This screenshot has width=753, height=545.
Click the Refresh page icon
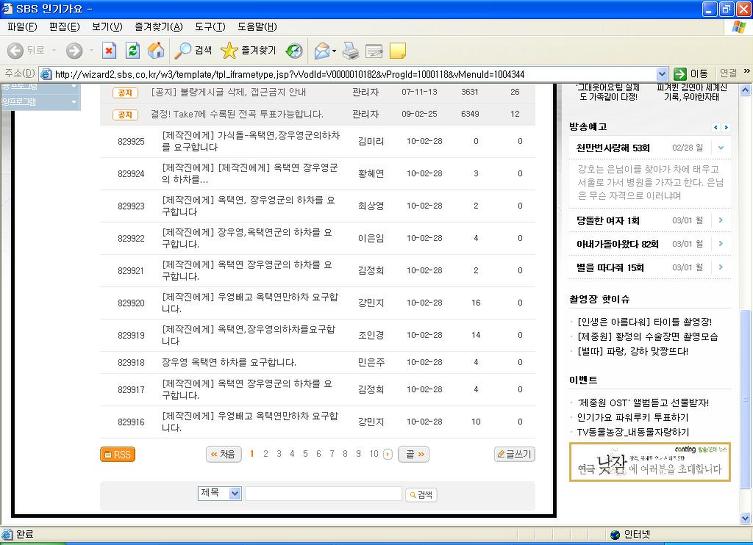[133, 50]
